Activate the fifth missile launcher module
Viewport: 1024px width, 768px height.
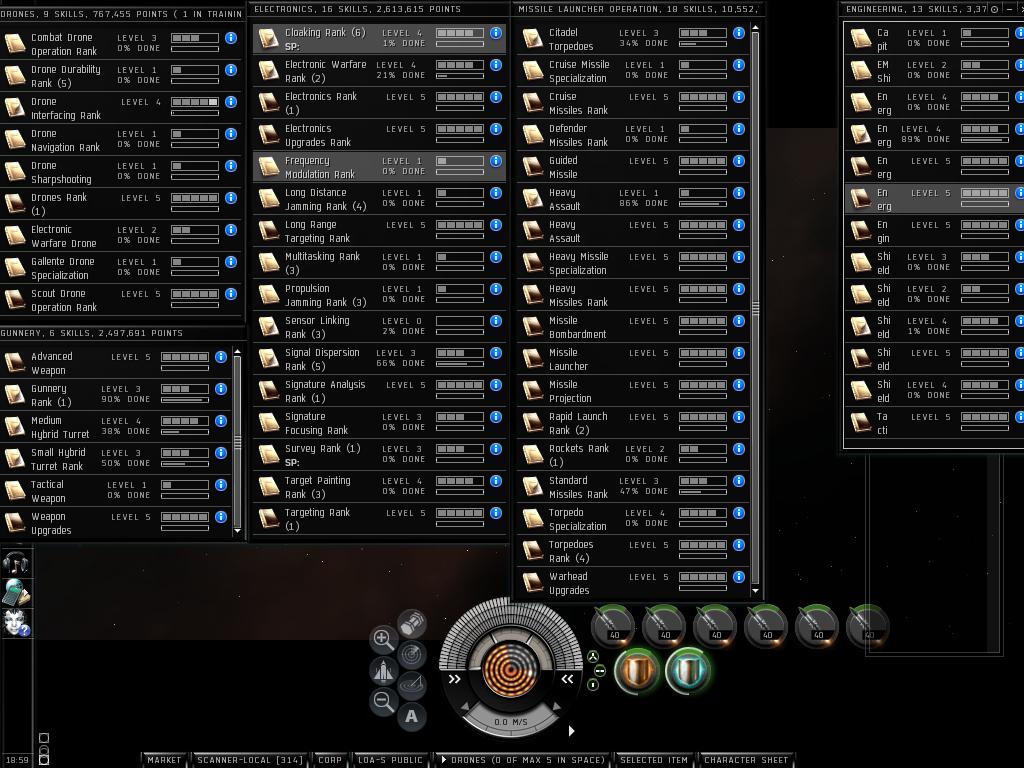pyautogui.click(x=817, y=626)
